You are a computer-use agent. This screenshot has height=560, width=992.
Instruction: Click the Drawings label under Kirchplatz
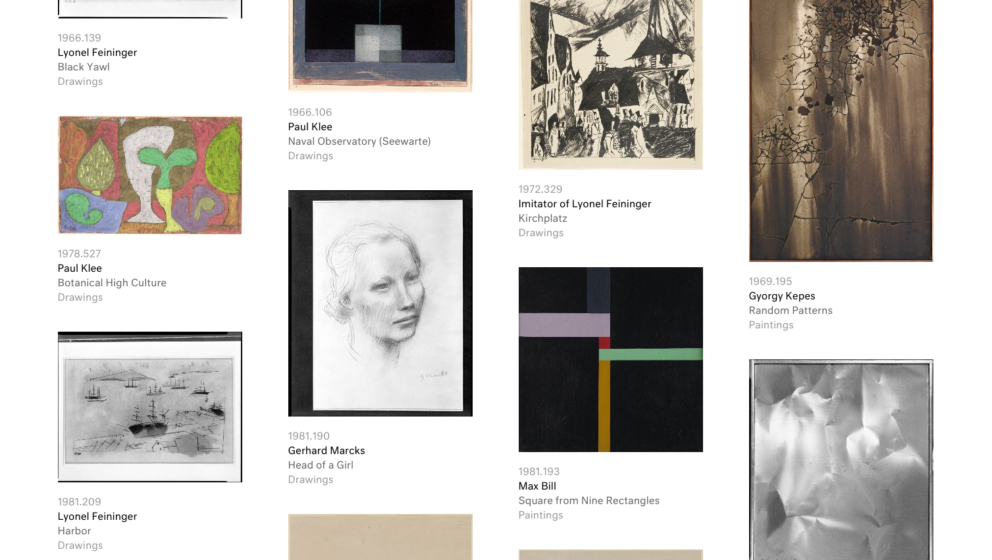click(541, 233)
